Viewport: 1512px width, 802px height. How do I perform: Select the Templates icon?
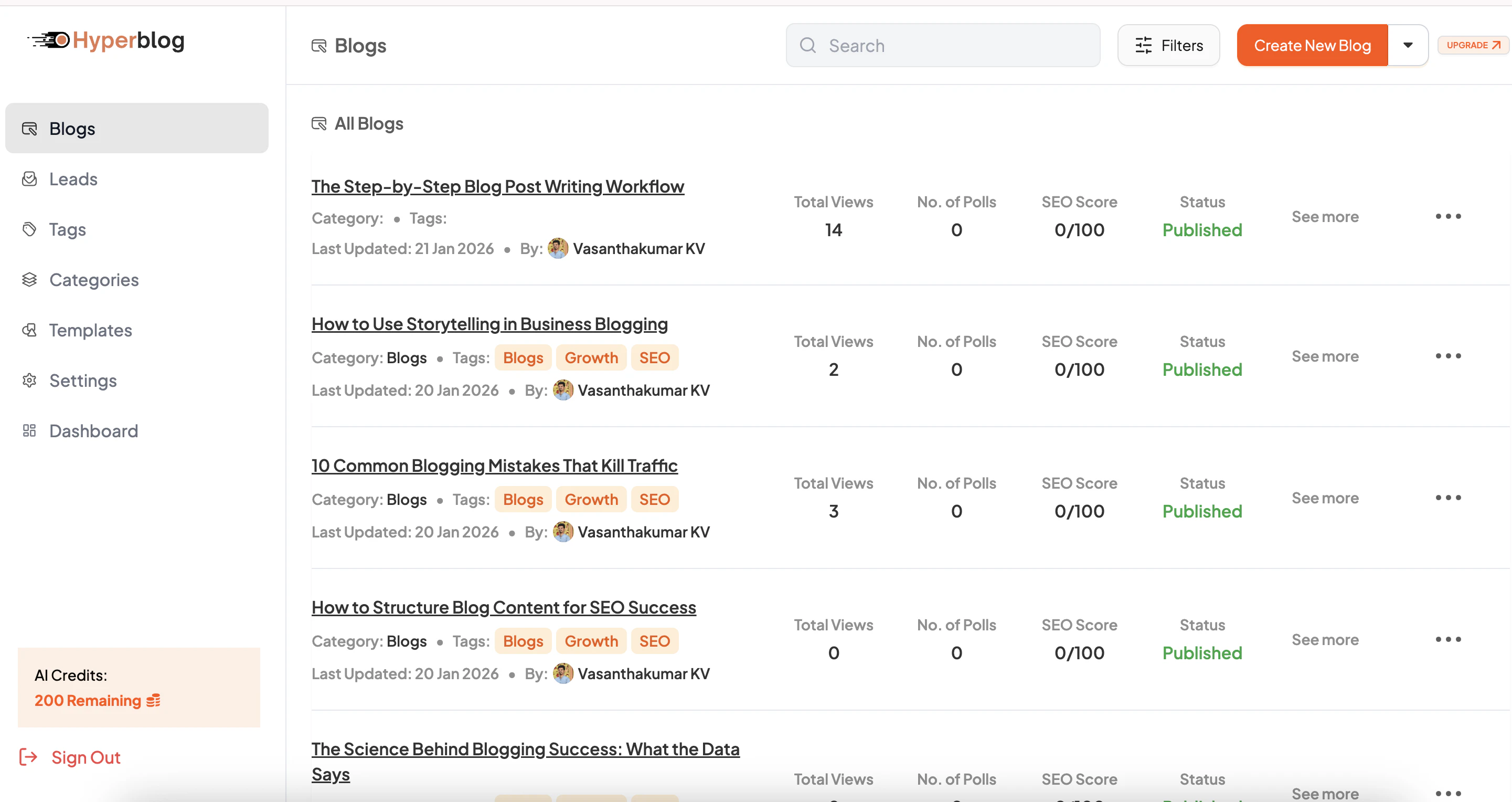point(29,330)
